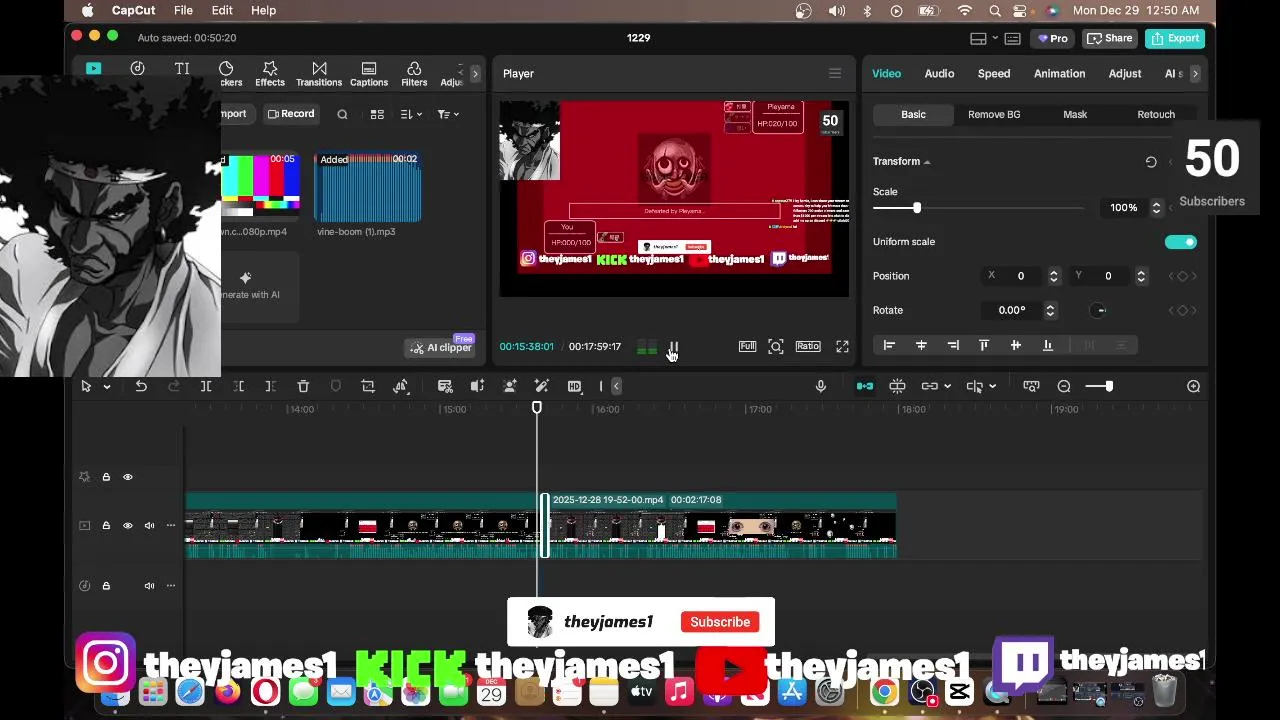Align clip to bottom edge
This screenshot has width=1280, height=720.
click(1048, 345)
